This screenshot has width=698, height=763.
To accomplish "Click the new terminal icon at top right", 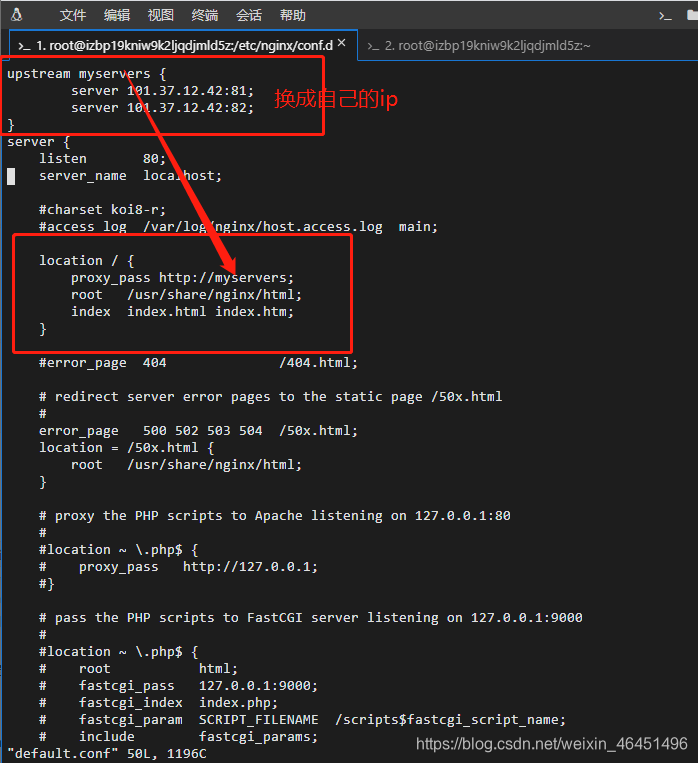I will [665, 17].
